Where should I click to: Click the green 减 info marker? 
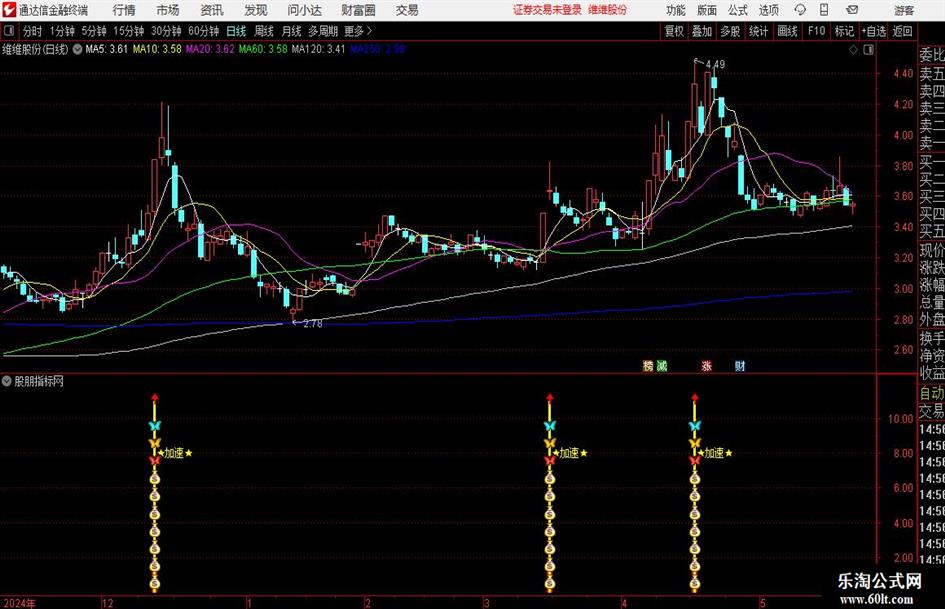662,366
